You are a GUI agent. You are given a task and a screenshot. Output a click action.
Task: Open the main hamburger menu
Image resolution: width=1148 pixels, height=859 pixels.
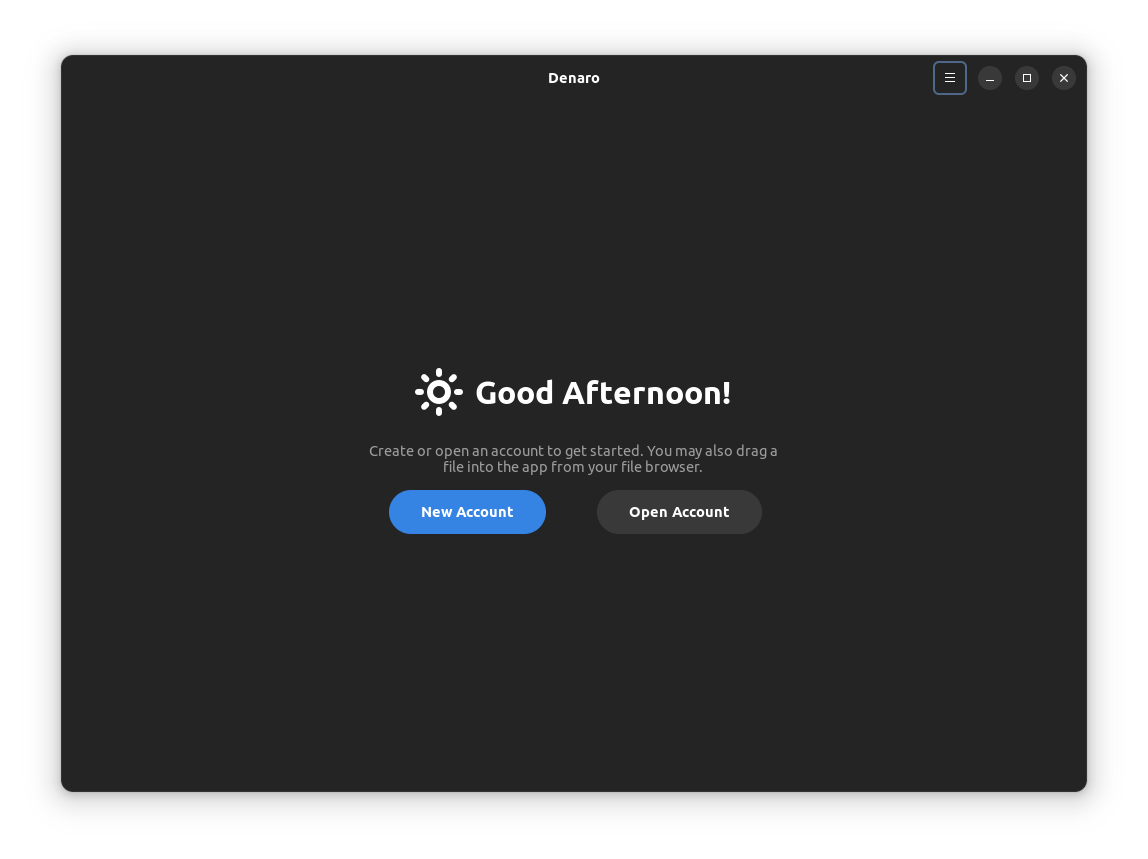point(950,78)
